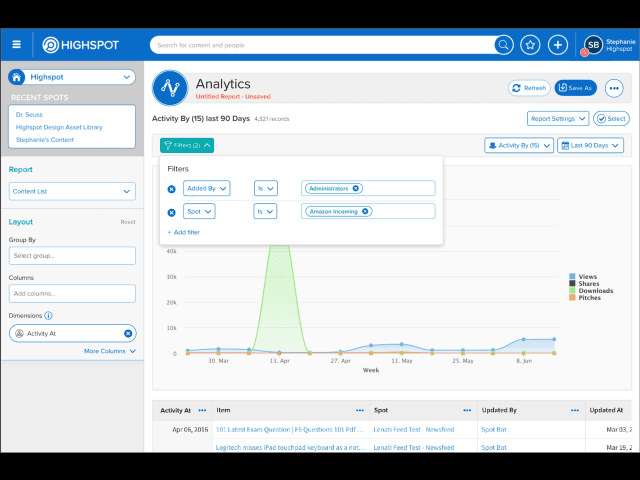Click the Save As button

pos(576,88)
